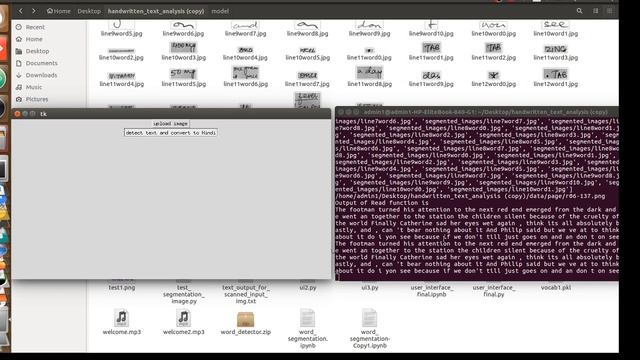Click 'Output of Read function is' terminal line
Image resolution: width=640 pixels, height=360 pixels.
tap(382, 203)
